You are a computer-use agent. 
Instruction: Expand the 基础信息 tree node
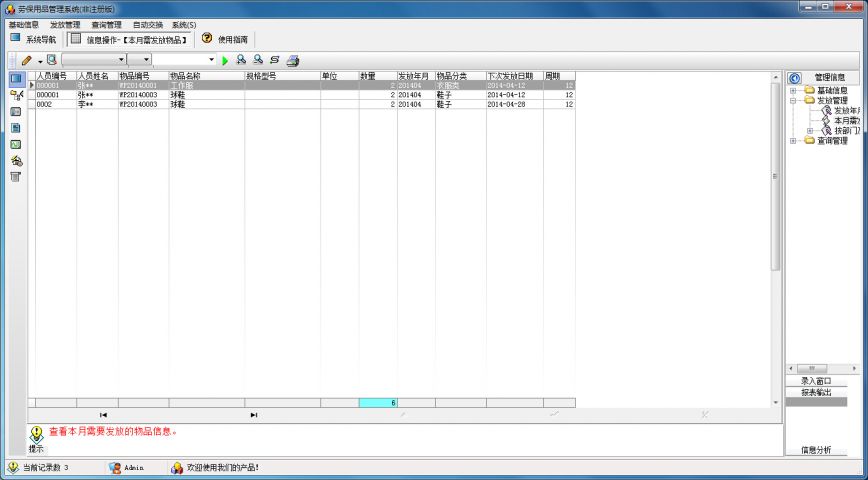click(793, 91)
